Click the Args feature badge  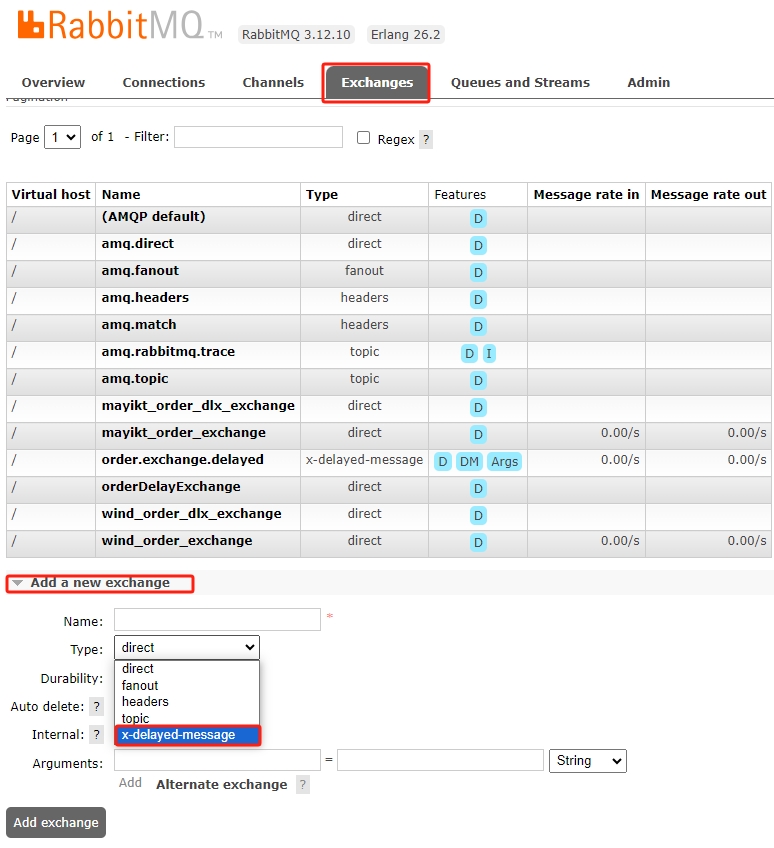(x=505, y=461)
